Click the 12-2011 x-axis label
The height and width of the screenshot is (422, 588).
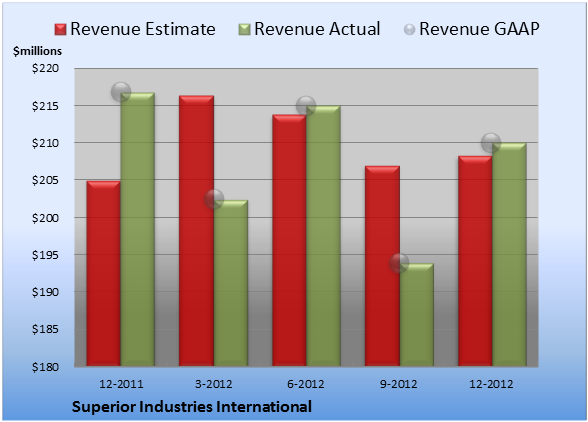121,384
